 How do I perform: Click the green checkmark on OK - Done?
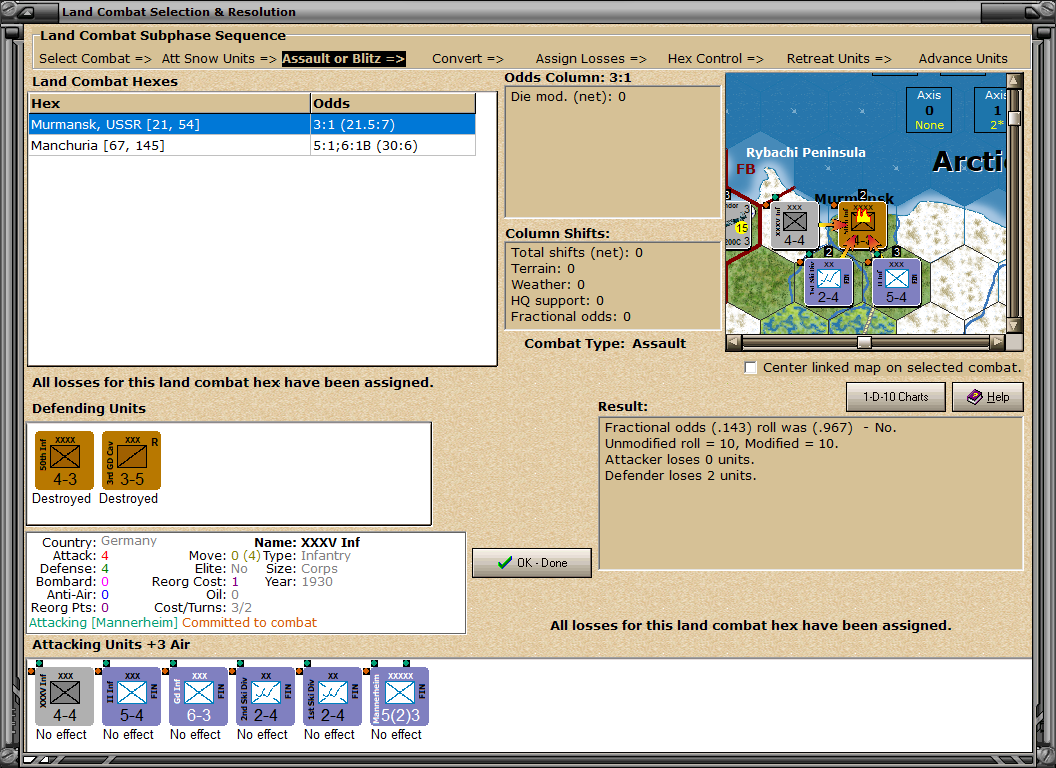(x=504, y=563)
